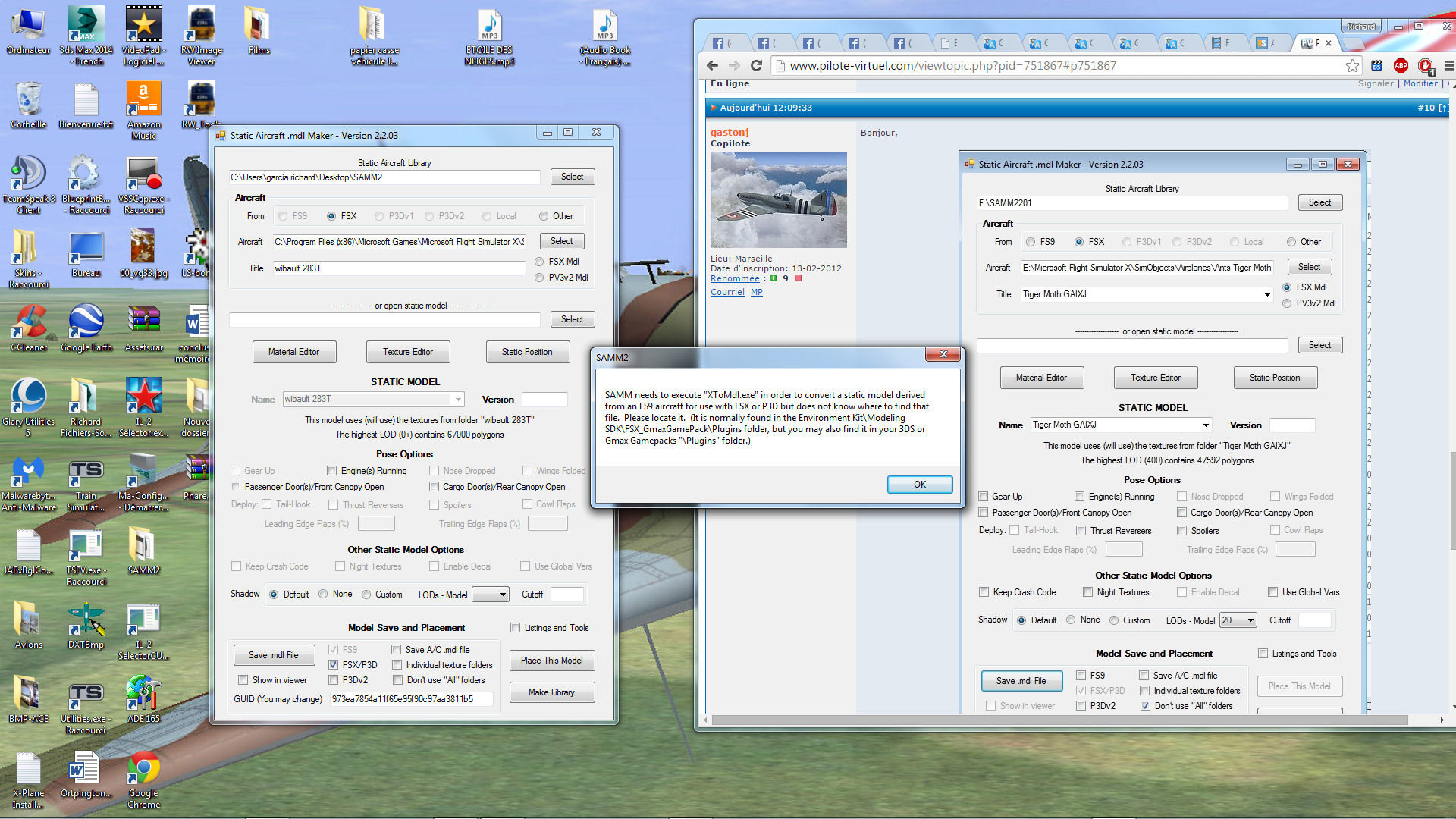This screenshot has width=1456, height=819.
Task: Expand Name dropdown showing Tiger Moth GAIXJ
Action: pyautogui.click(x=1206, y=425)
